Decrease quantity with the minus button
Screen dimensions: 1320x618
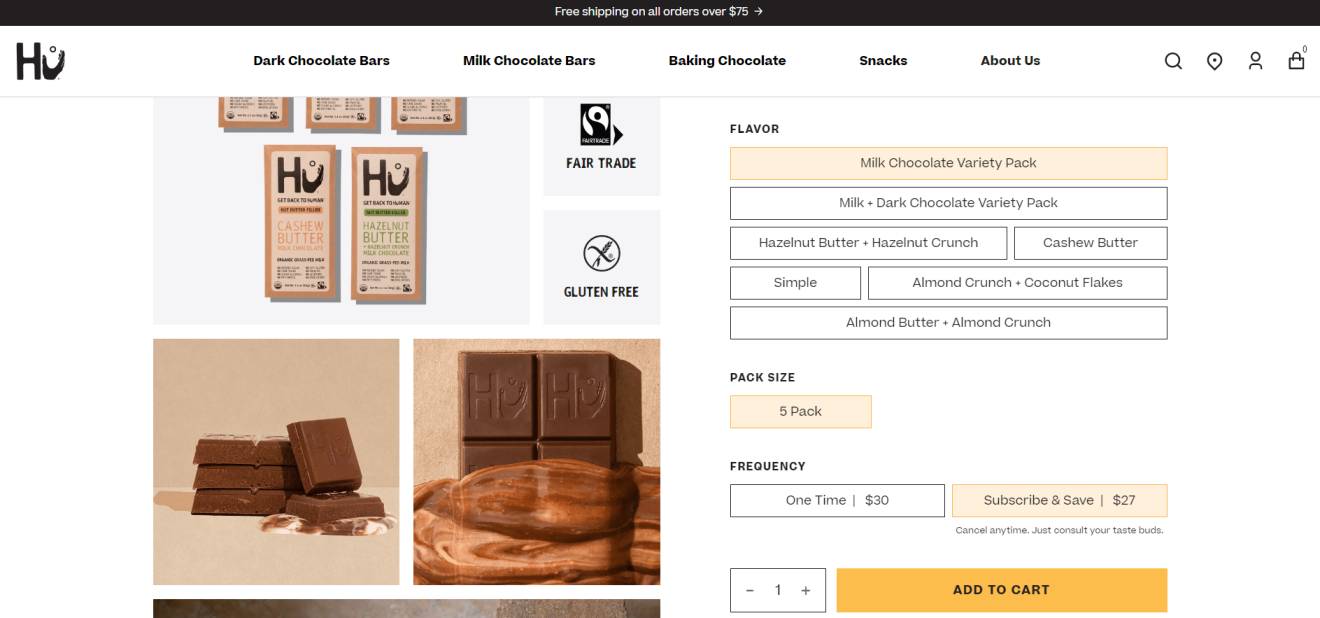point(750,590)
